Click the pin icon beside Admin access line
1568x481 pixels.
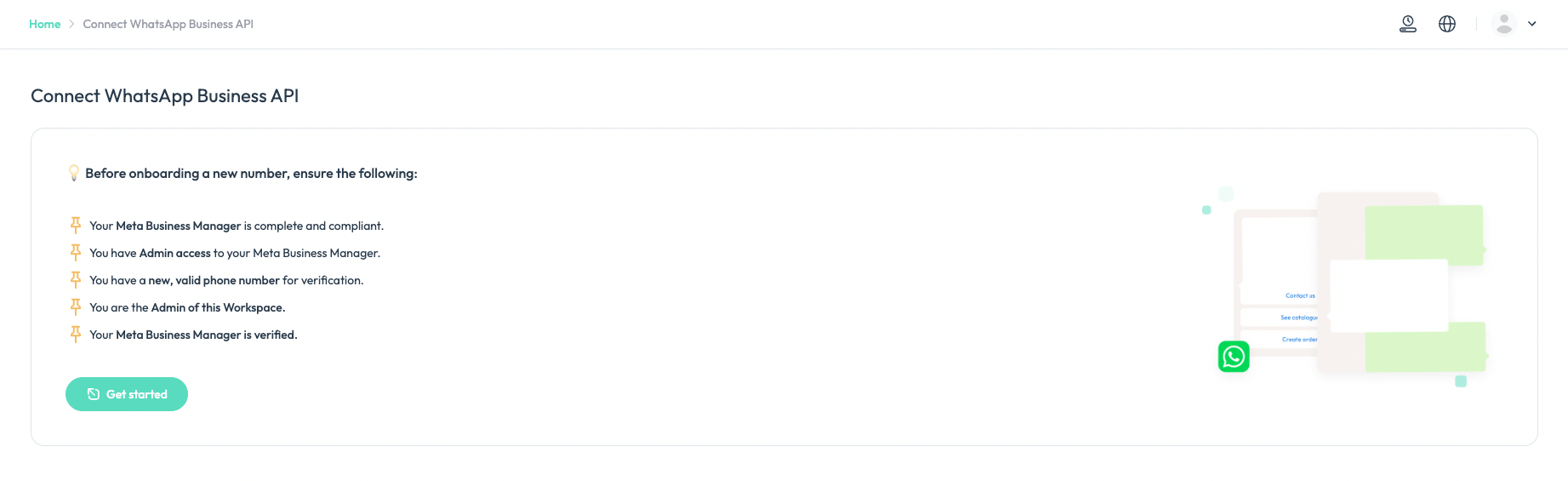[76, 252]
